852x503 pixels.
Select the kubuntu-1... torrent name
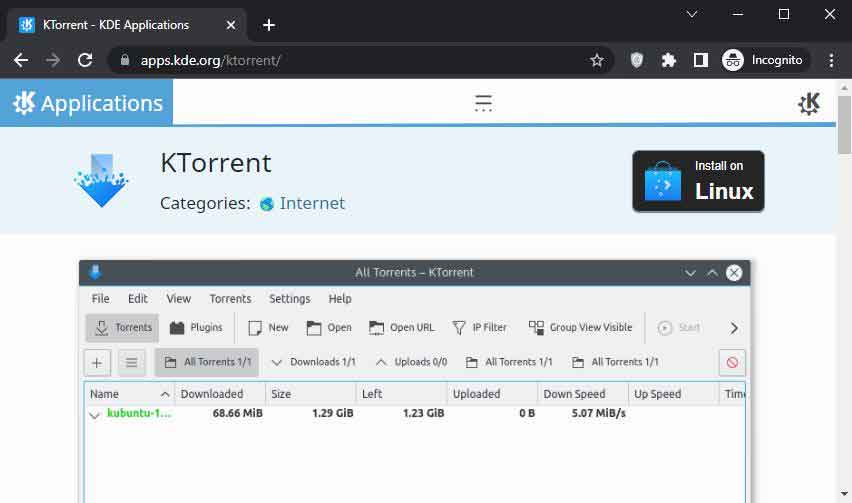(139, 413)
